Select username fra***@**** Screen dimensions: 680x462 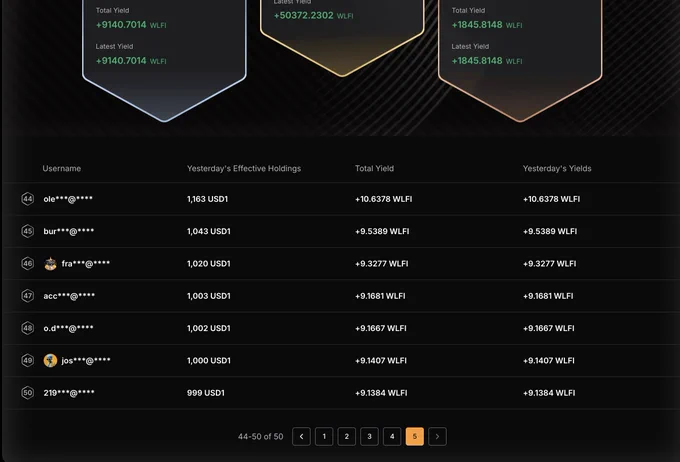point(86,264)
